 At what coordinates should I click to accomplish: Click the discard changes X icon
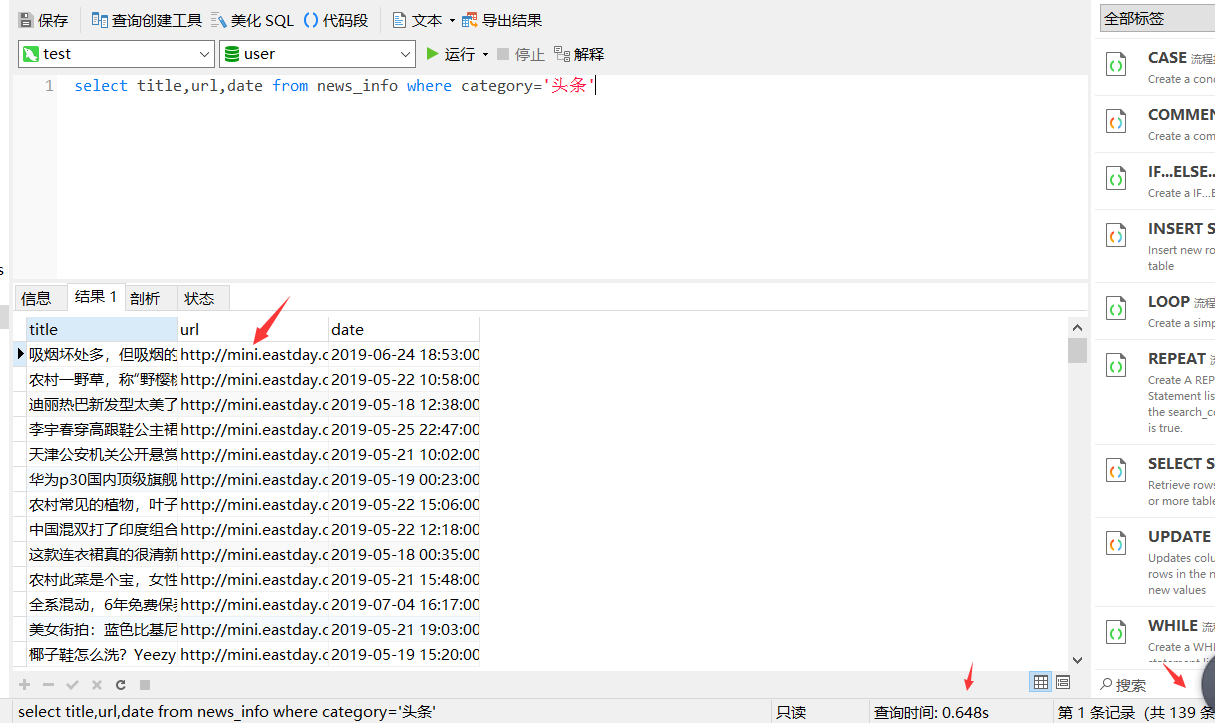[96, 685]
